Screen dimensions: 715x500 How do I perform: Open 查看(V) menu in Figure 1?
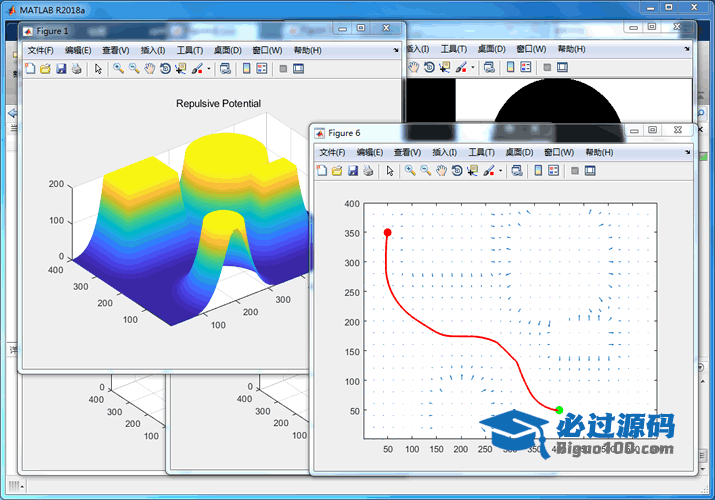(x=116, y=50)
